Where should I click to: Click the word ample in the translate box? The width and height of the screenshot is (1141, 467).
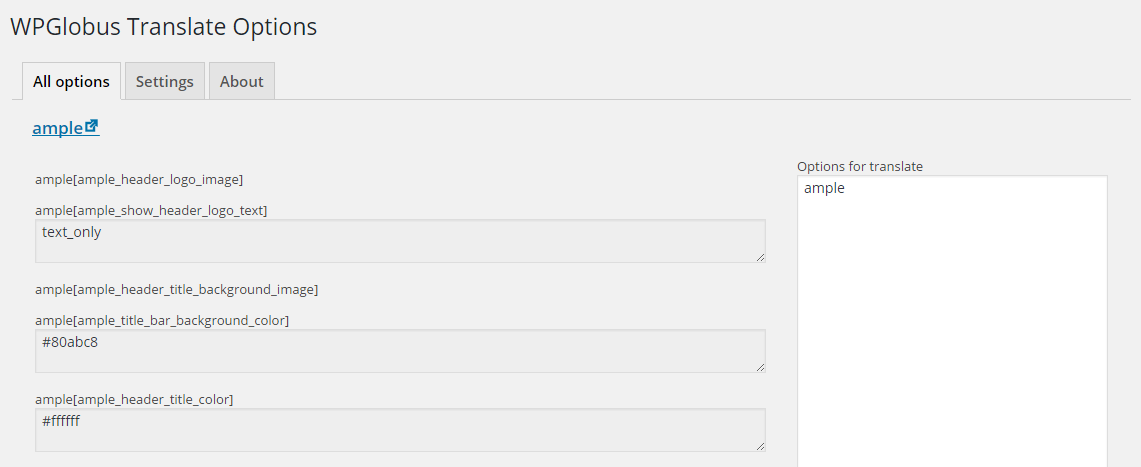click(824, 188)
